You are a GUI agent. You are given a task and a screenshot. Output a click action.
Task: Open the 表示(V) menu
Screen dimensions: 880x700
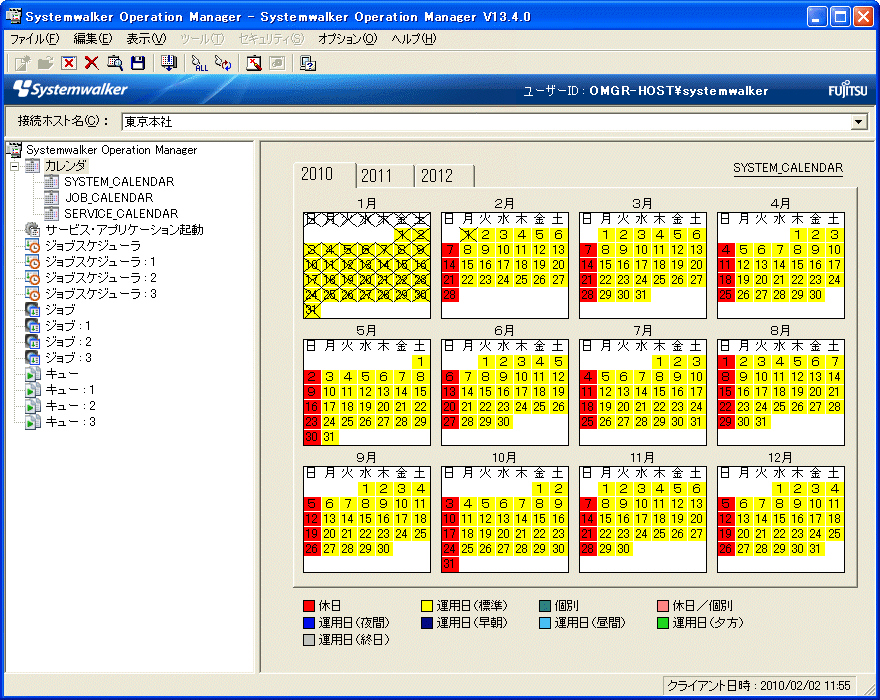tap(146, 39)
